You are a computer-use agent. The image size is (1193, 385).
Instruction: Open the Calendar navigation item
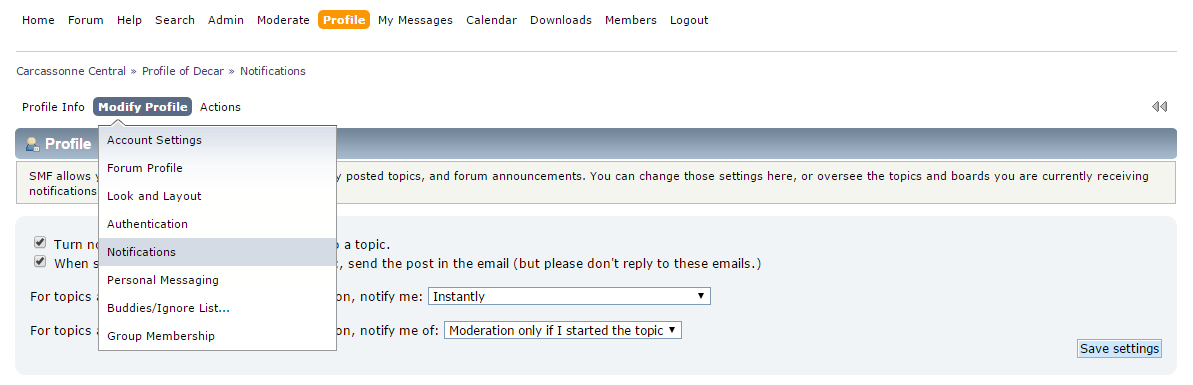pyautogui.click(x=492, y=21)
